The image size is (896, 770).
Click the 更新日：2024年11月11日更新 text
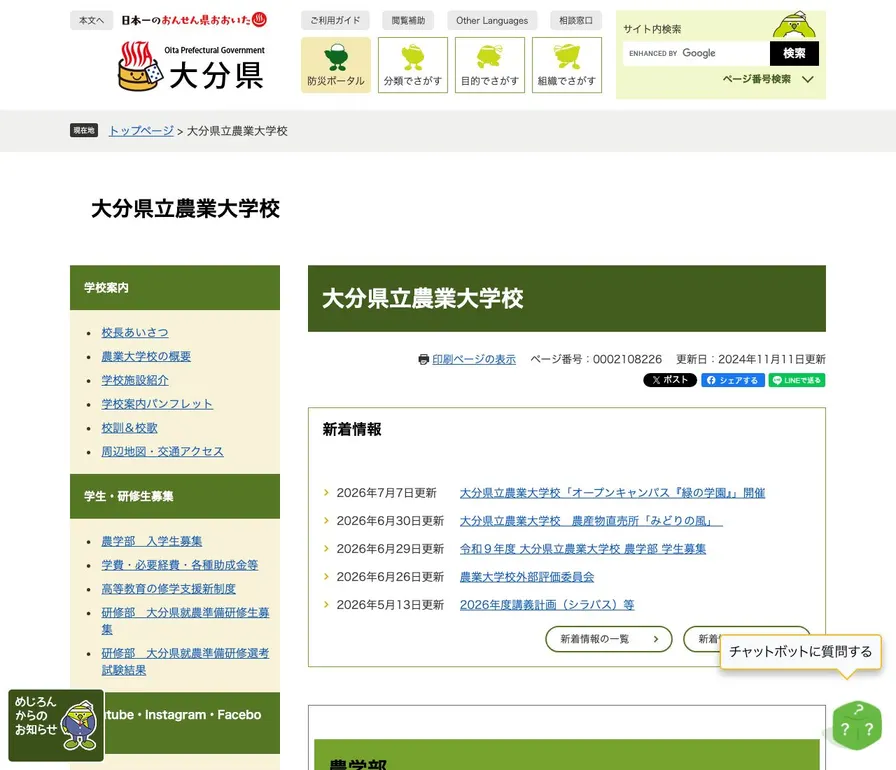pos(751,359)
